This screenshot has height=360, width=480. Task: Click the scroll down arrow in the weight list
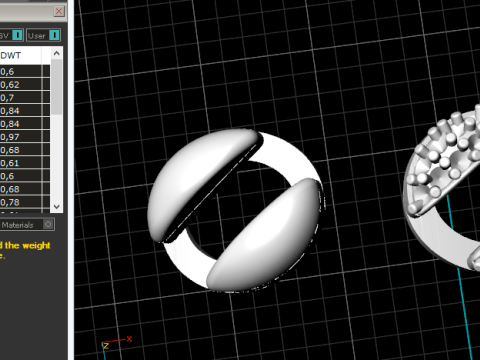(57, 207)
